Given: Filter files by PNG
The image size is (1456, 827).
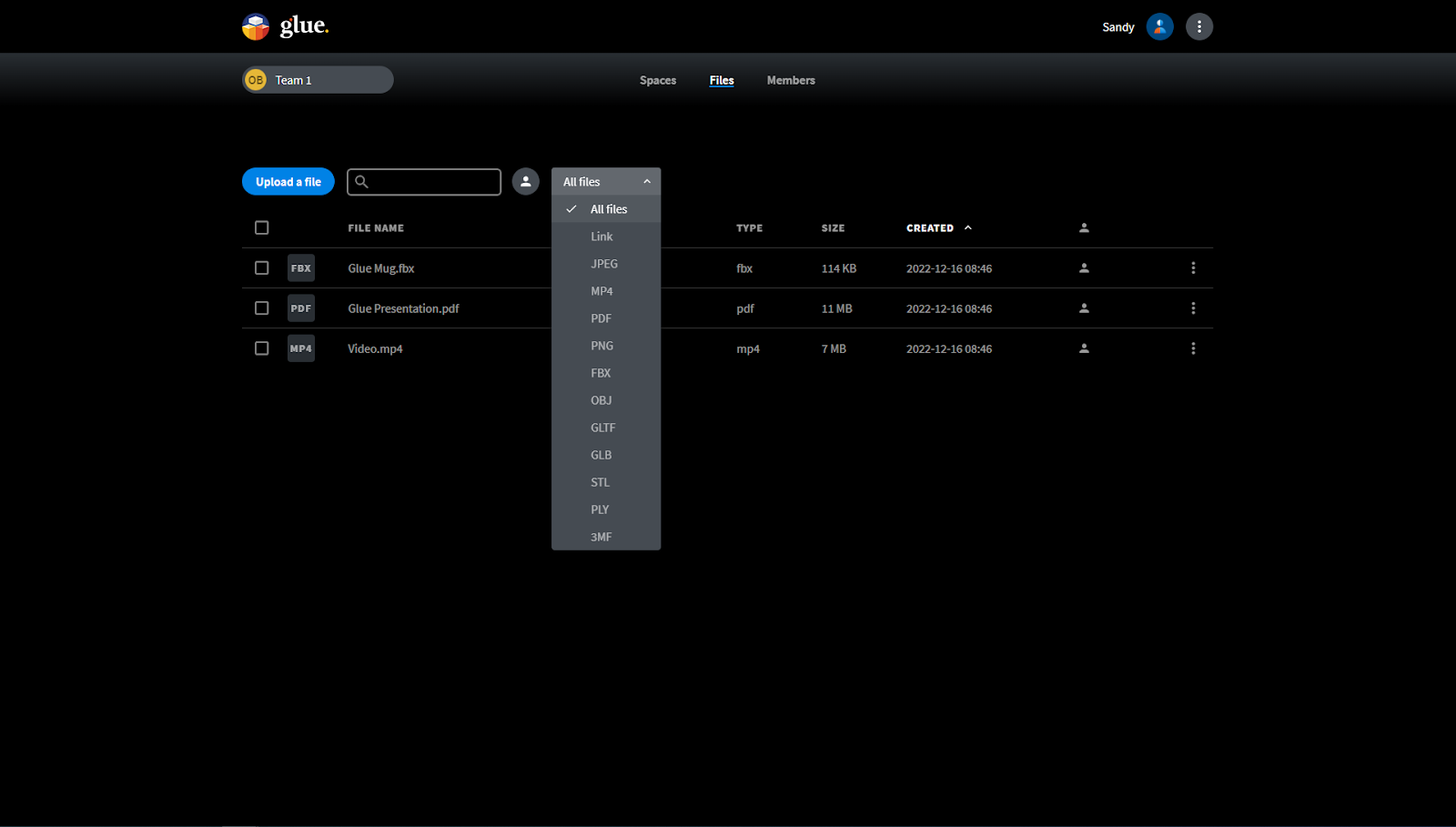Looking at the screenshot, I should (x=606, y=346).
